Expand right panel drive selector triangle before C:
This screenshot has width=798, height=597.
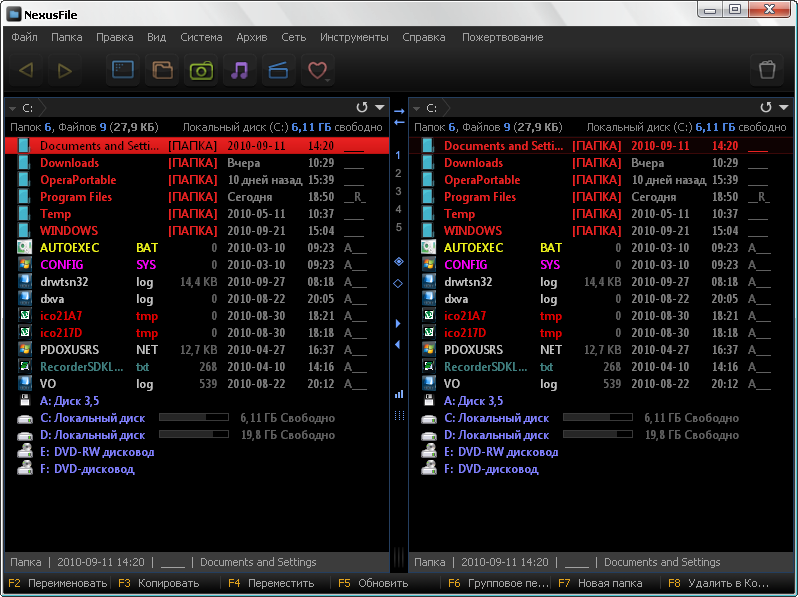coord(417,108)
